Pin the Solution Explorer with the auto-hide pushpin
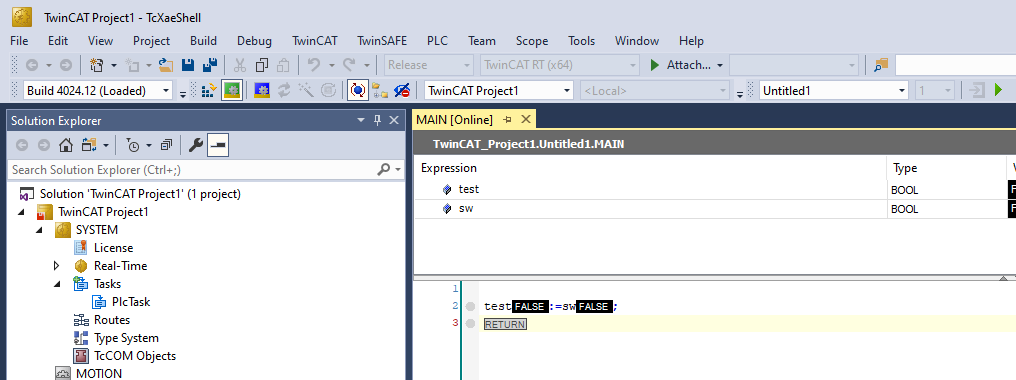Image resolution: width=1016 pixels, height=380 pixels. [x=378, y=121]
